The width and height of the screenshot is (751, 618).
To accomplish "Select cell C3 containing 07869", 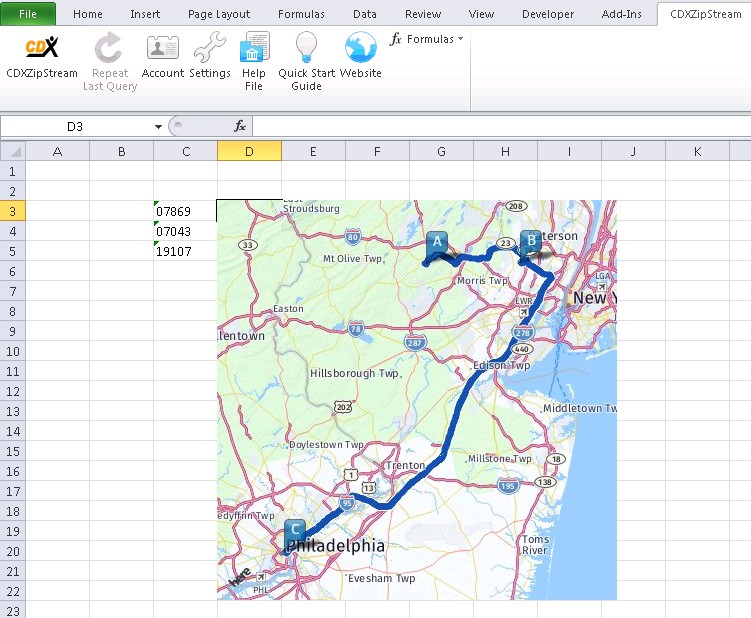I will [x=185, y=211].
